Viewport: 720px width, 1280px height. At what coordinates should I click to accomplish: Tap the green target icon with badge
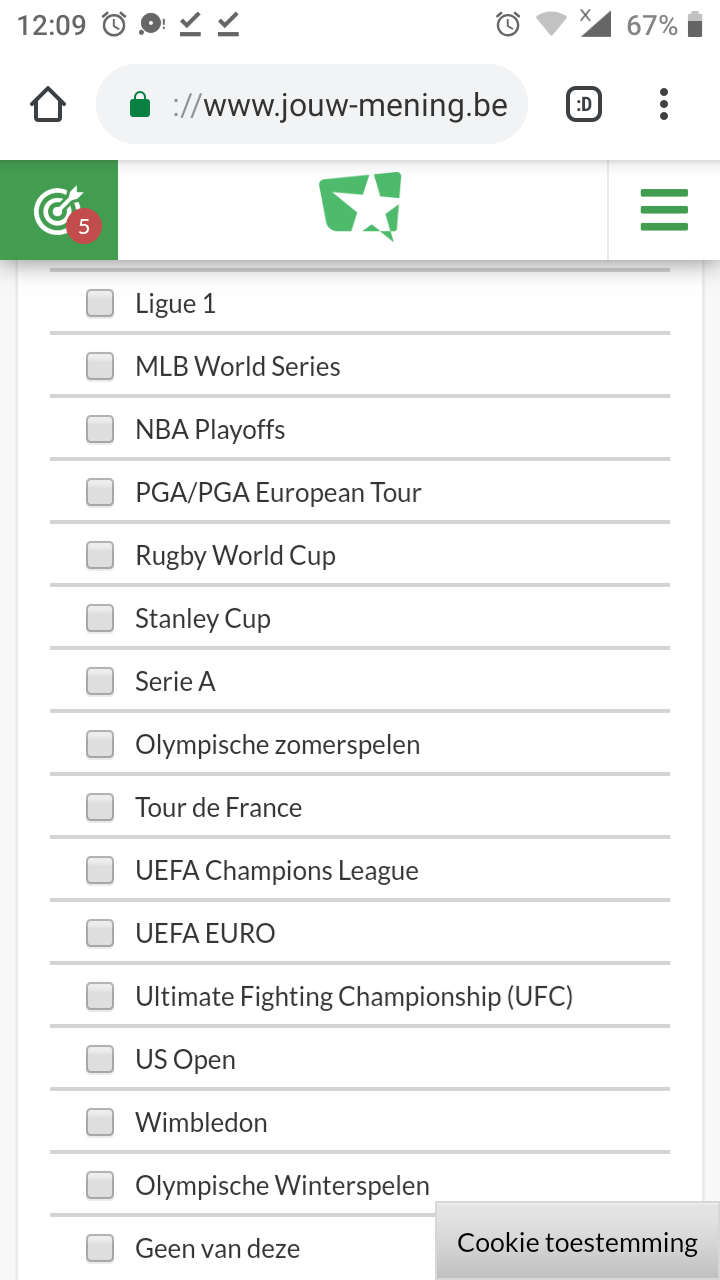59,211
